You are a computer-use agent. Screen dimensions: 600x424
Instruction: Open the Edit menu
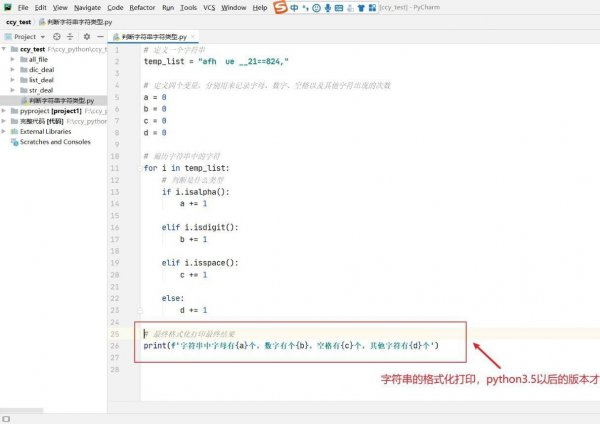coord(40,7)
